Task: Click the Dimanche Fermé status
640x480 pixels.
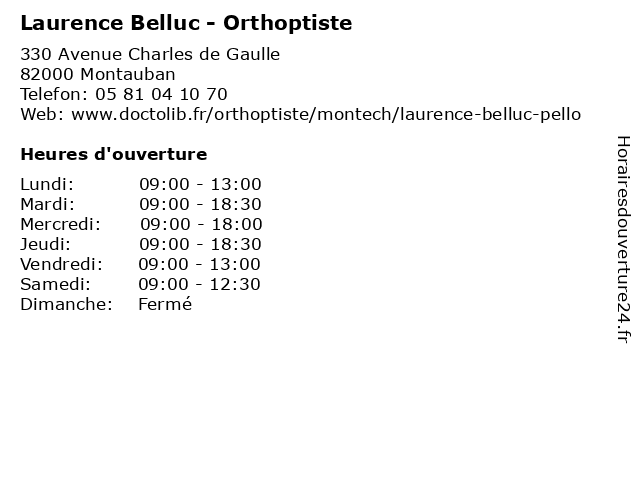Action: pos(165,304)
